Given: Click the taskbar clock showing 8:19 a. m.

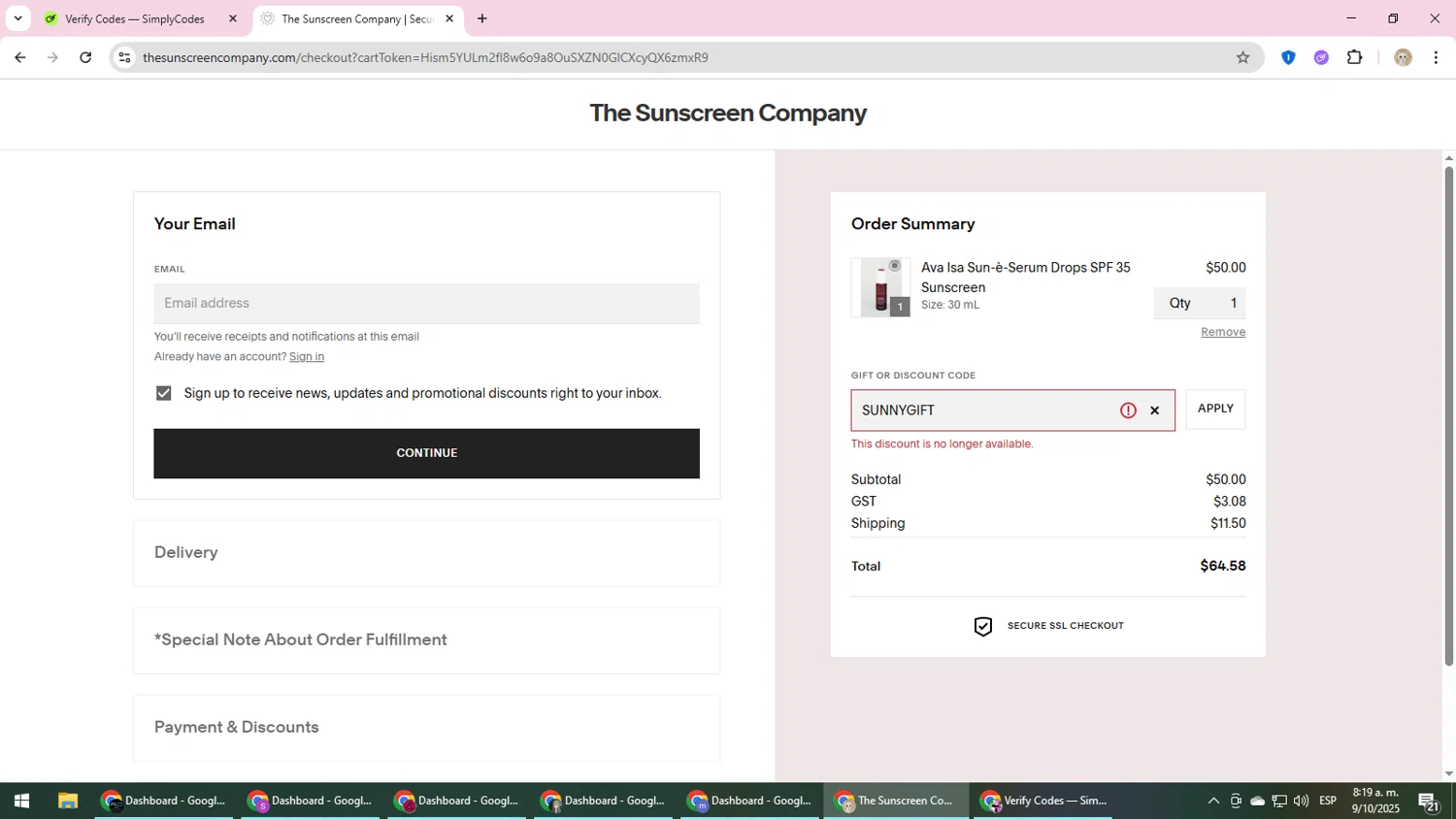Looking at the screenshot, I should [1375, 801].
